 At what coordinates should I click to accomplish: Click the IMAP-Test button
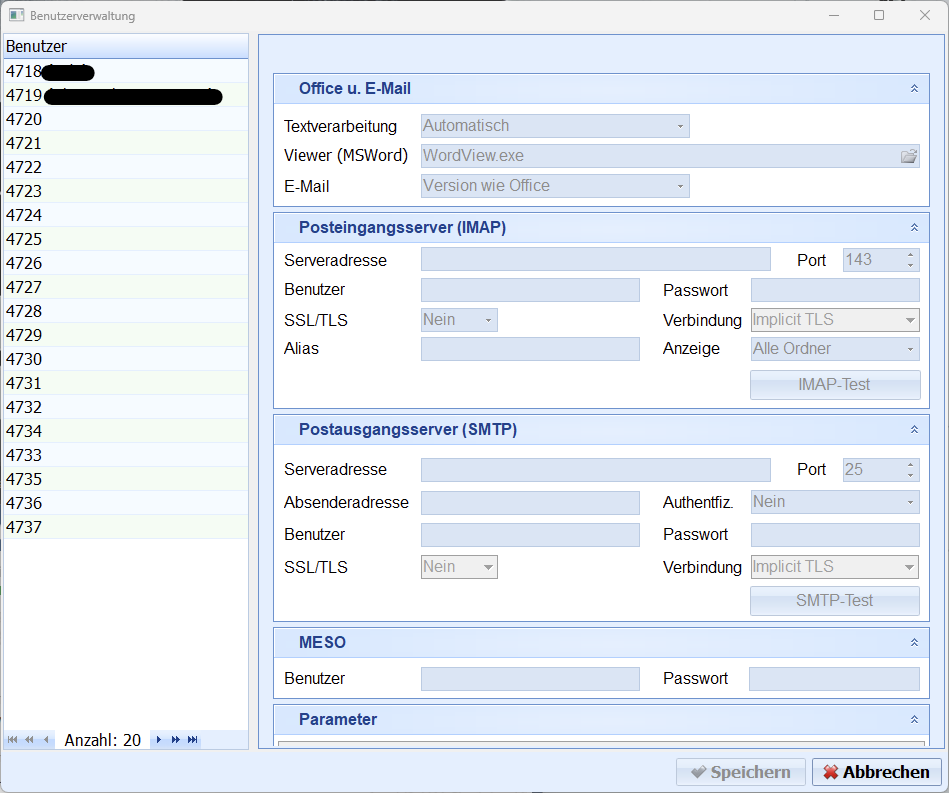pyautogui.click(x=834, y=385)
